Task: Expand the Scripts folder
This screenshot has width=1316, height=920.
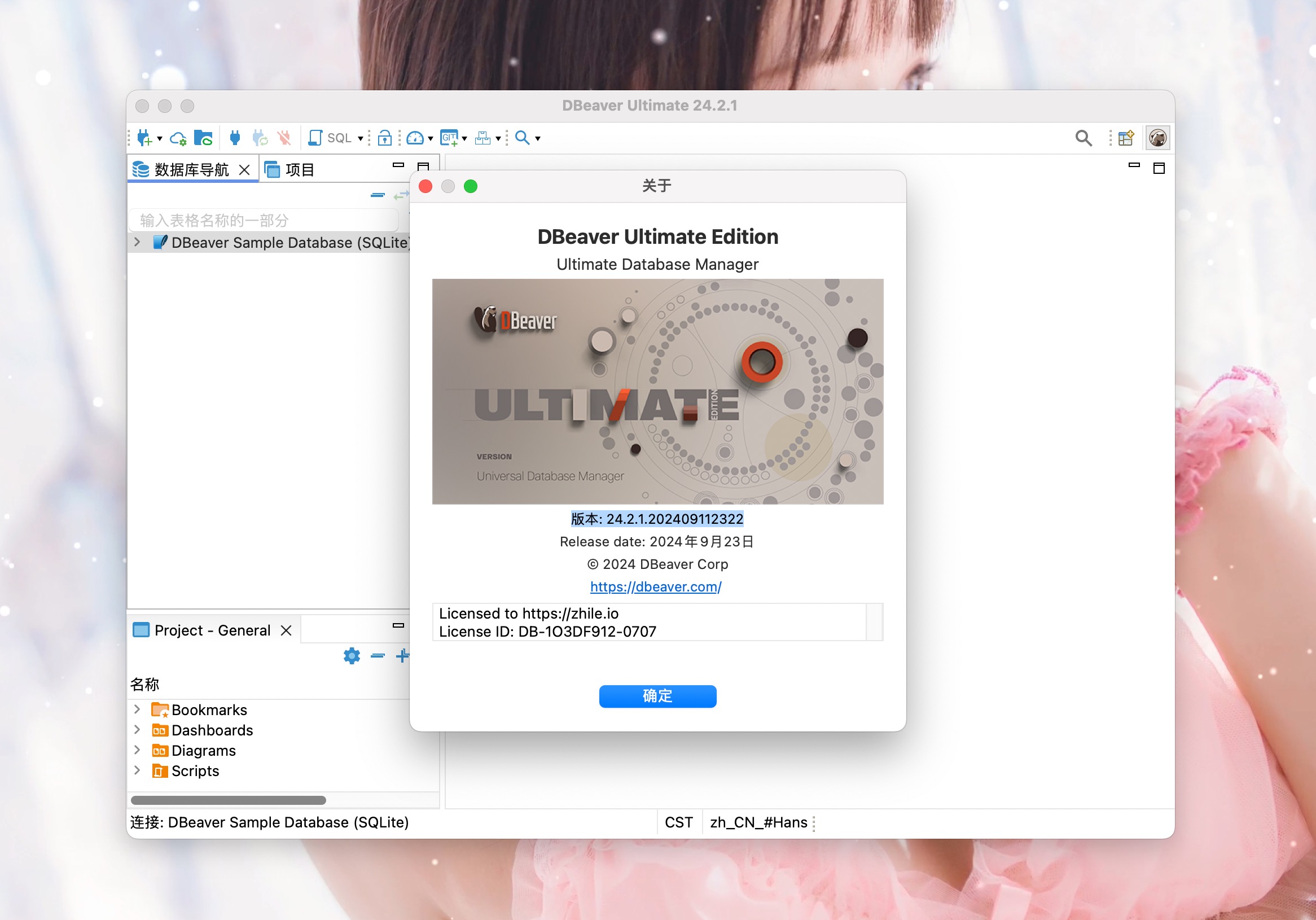Action: click(137, 770)
